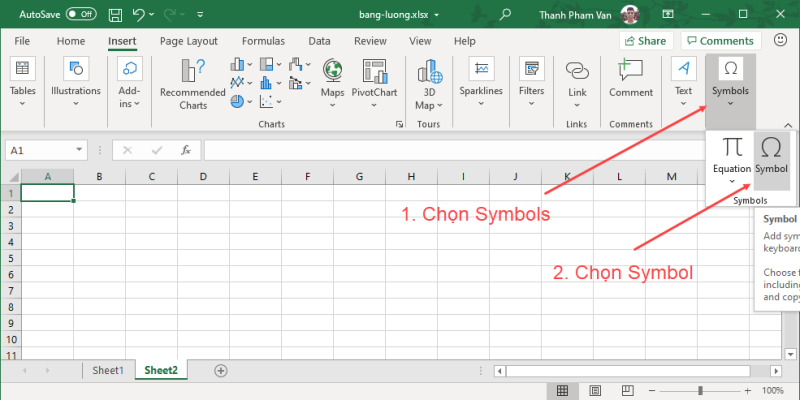This screenshot has width=800, height=400.
Task: Open the Sheet1 worksheet tab
Action: [108, 370]
